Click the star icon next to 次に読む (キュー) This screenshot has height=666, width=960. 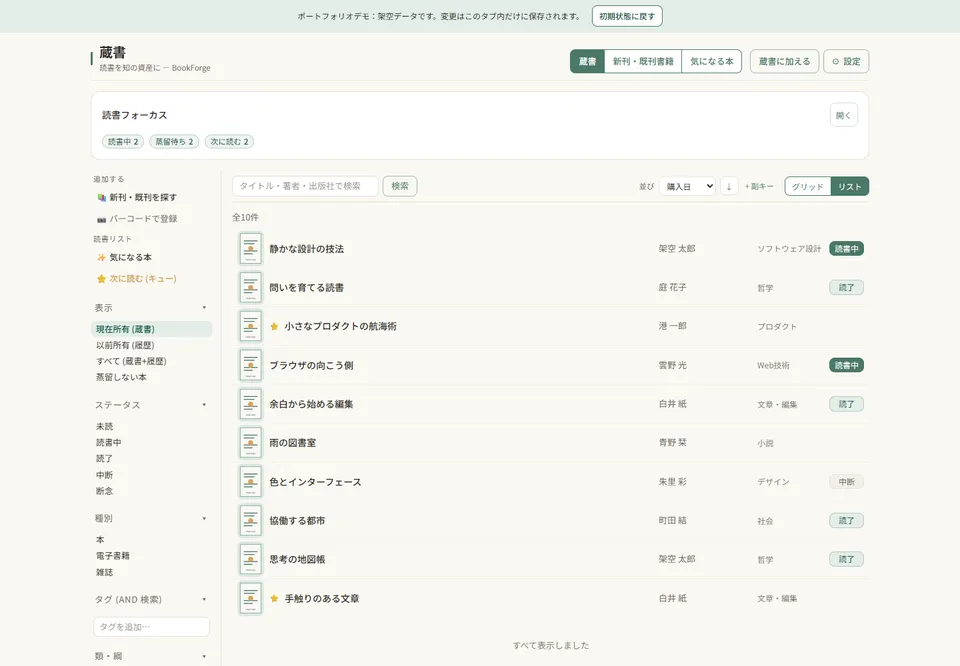pos(102,279)
